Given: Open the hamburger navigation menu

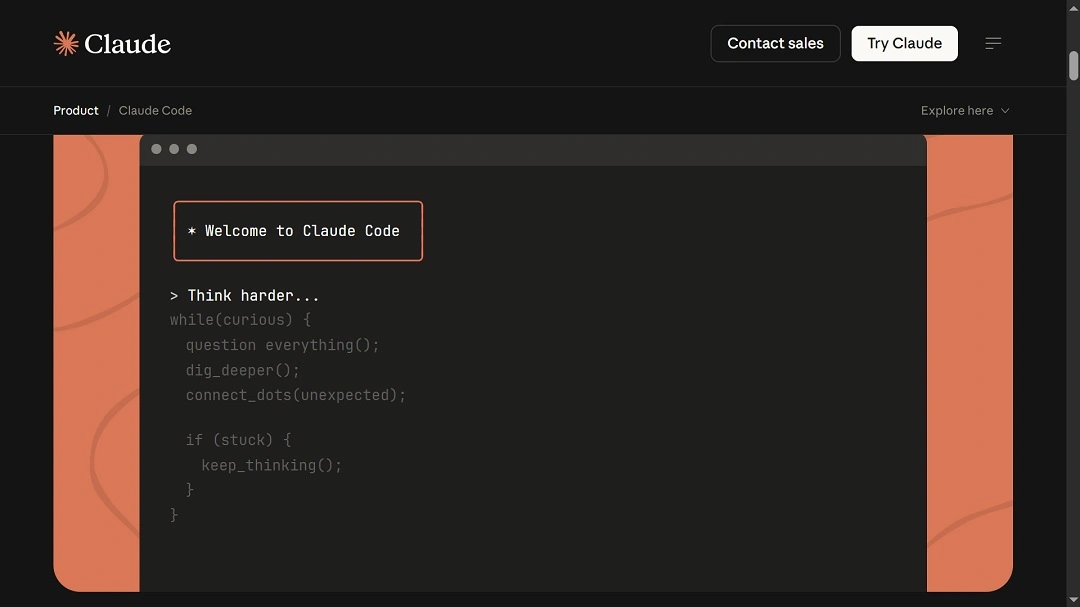Looking at the screenshot, I should (993, 43).
